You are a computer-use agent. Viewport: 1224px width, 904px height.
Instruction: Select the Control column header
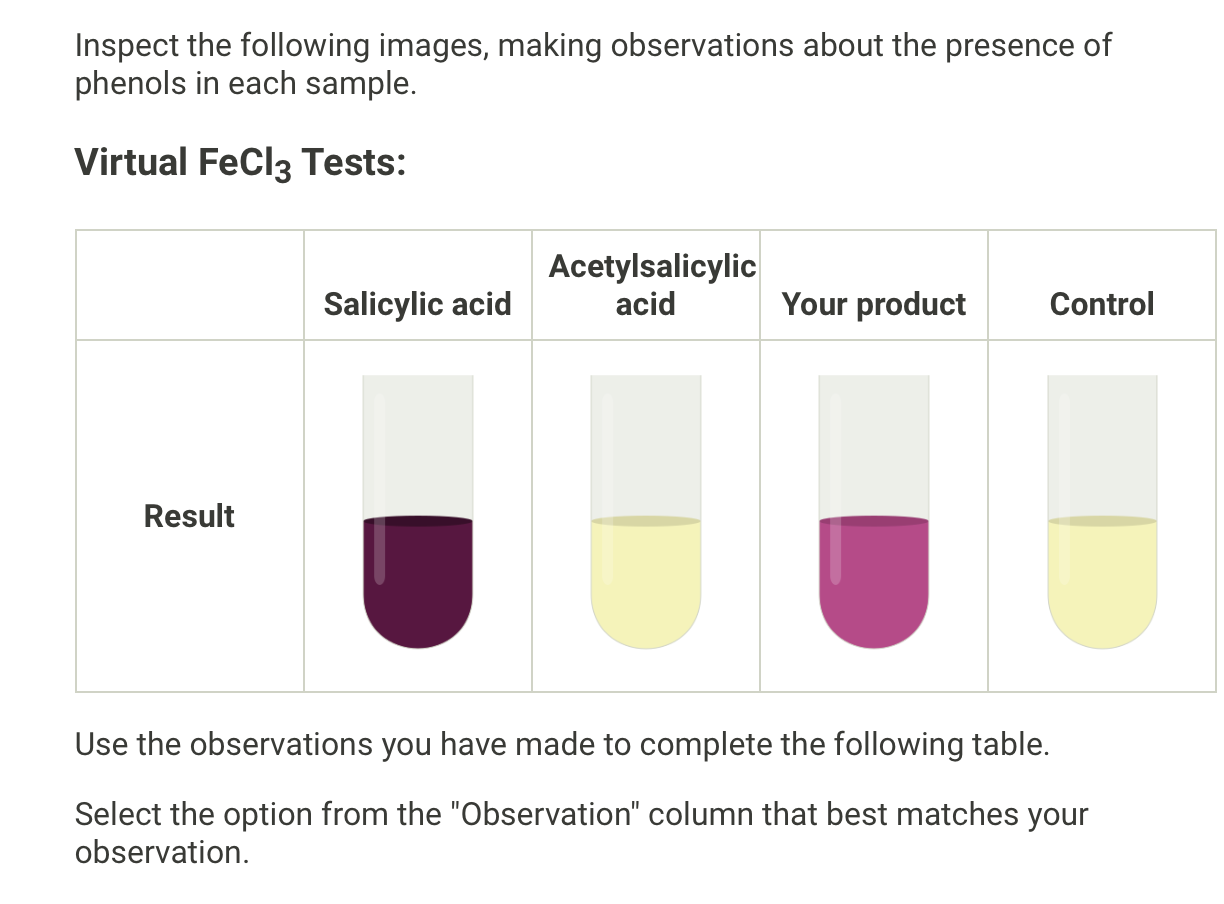point(1102,303)
